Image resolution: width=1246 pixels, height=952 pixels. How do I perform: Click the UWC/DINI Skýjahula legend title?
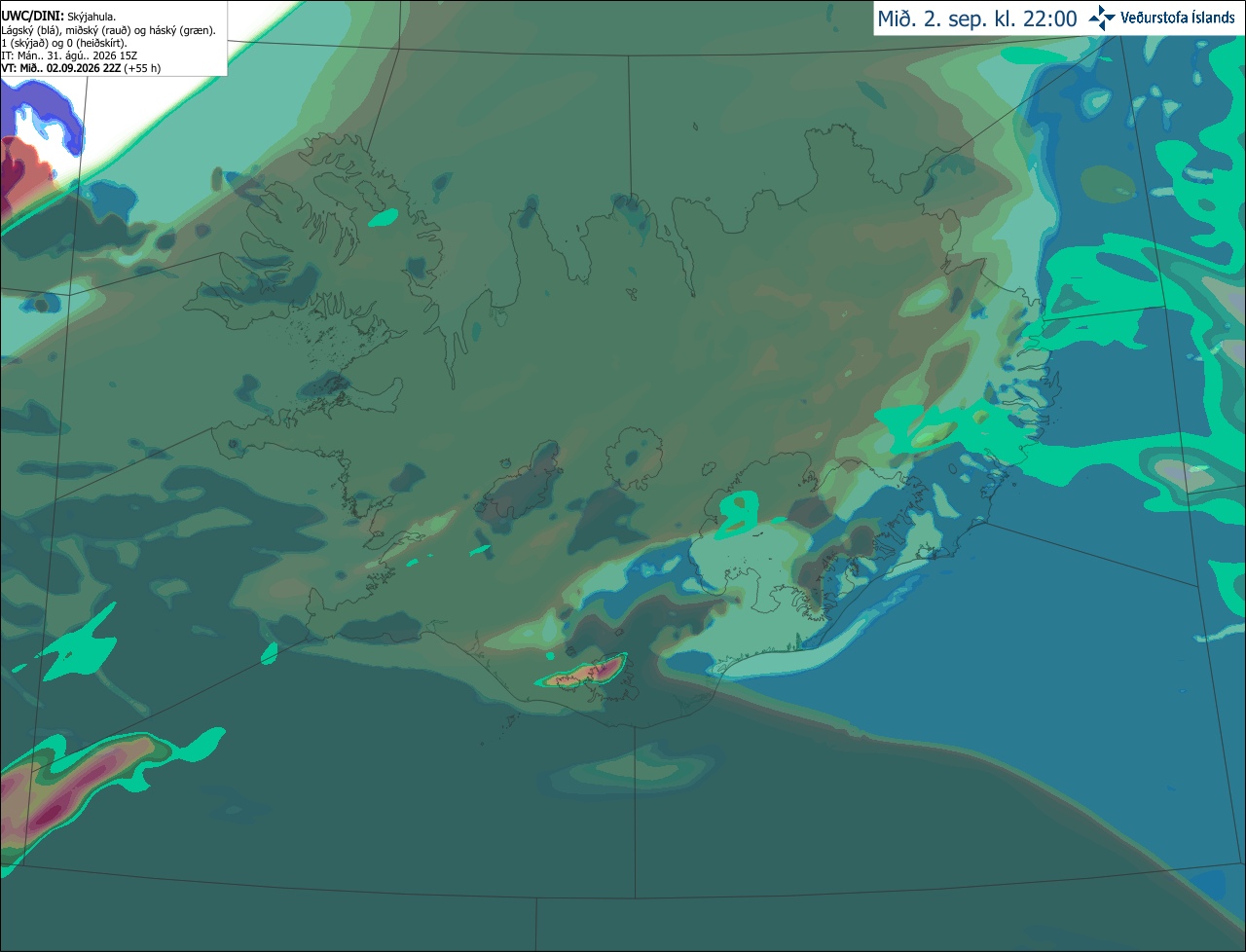click(x=58, y=17)
